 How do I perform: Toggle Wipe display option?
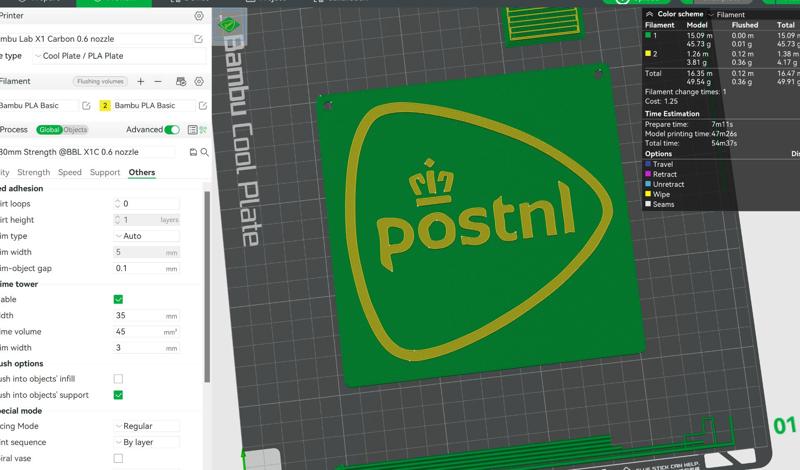[x=648, y=194]
